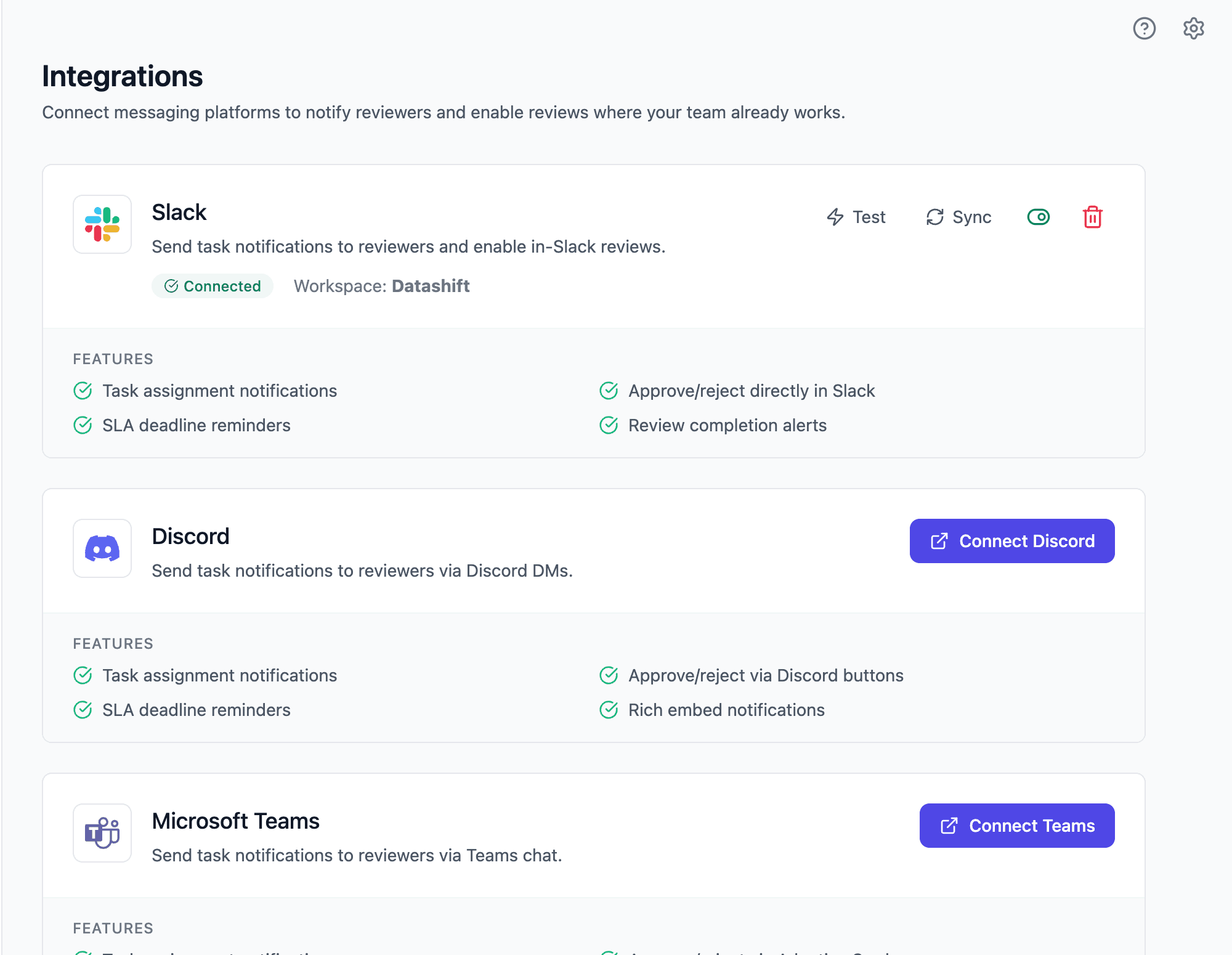
Task: Click the Discord logo icon
Action: (102, 548)
